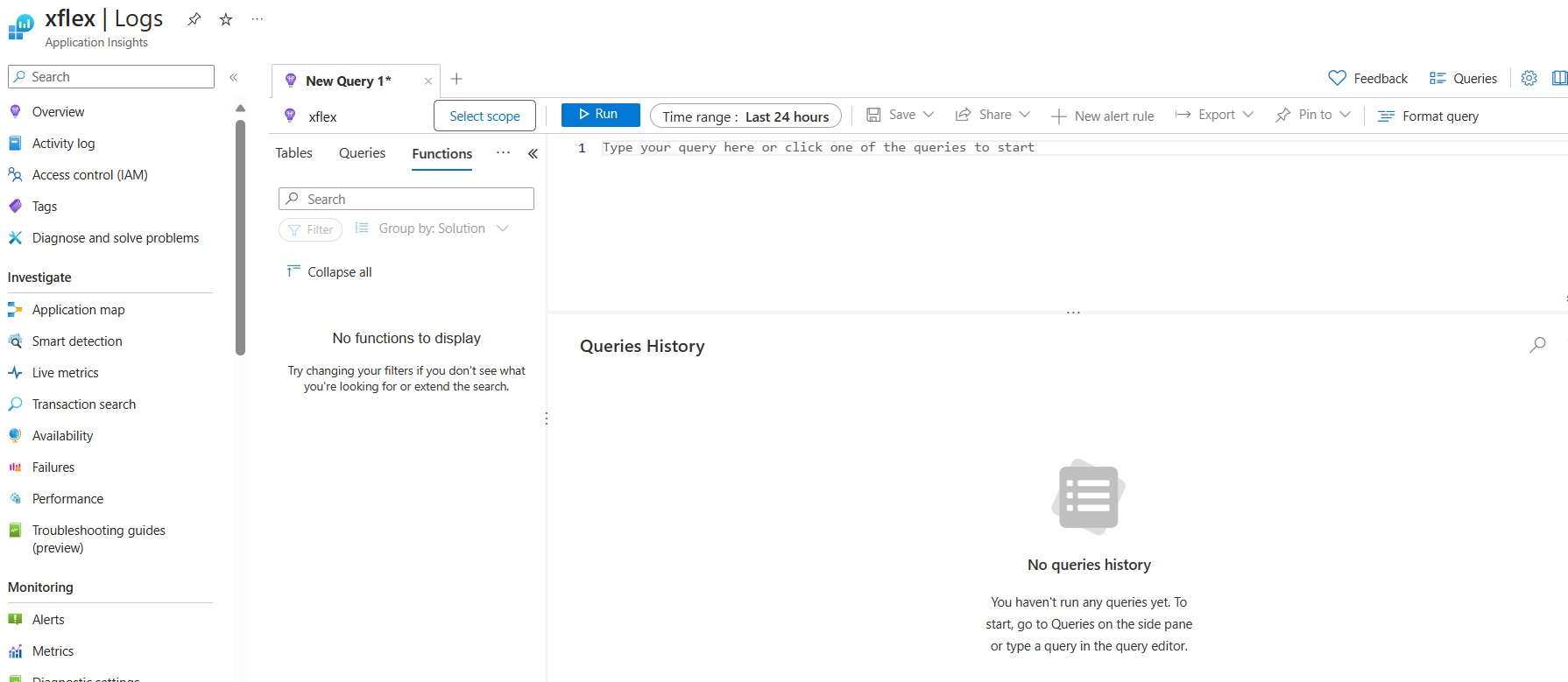The height and width of the screenshot is (682, 1568).
Task: Click the left menu Search field
Action: pos(111,77)
